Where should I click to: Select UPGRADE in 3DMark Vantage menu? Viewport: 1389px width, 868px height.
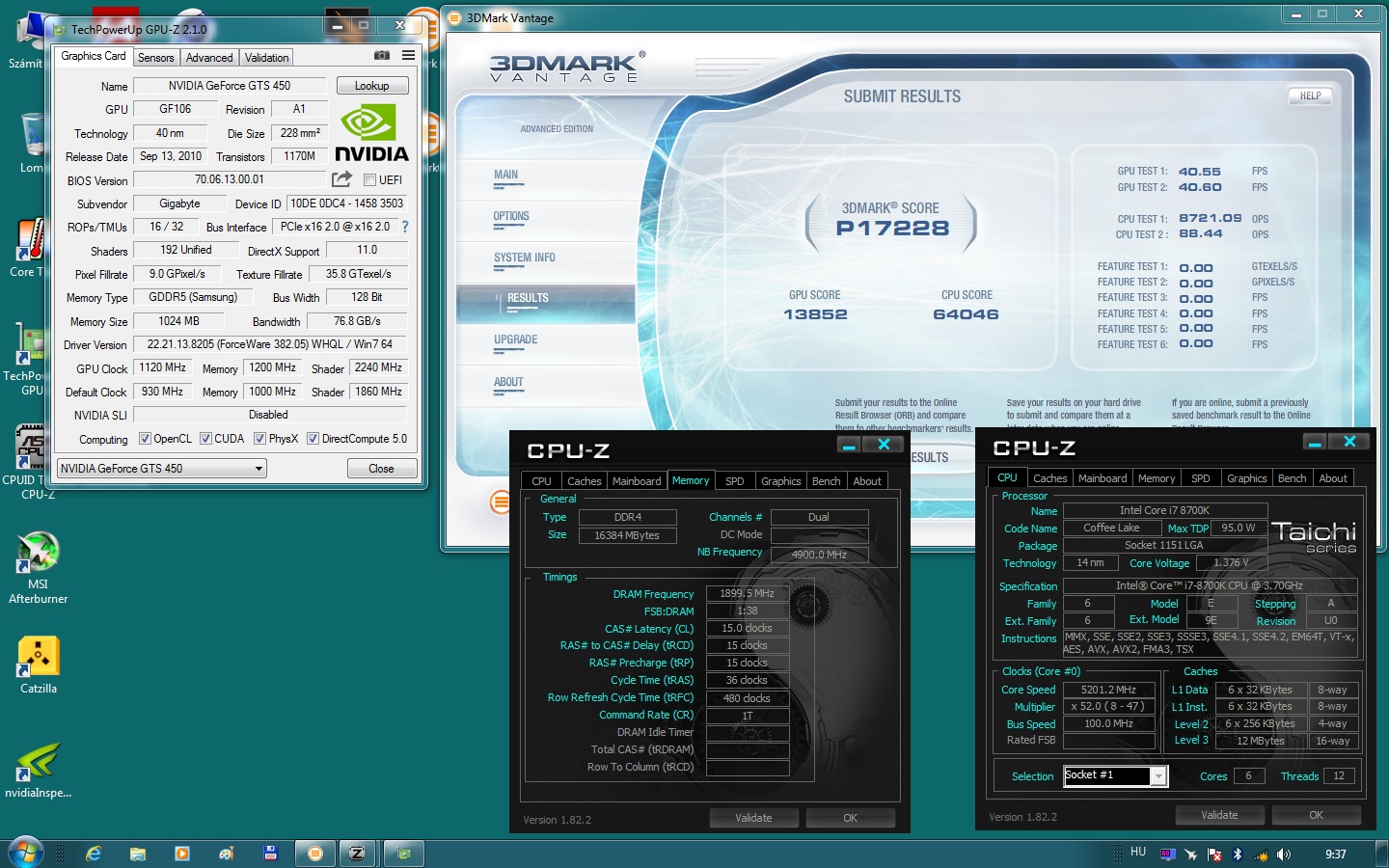point(516,339)
